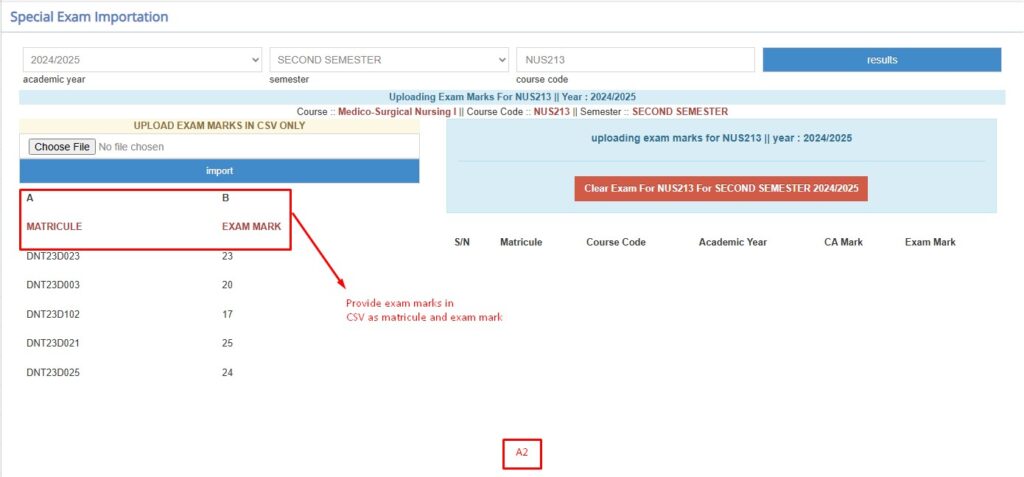Click the red EXAM MARK sample heading
The height and width of the screenshot is (477, 1024).
(251, 227)
